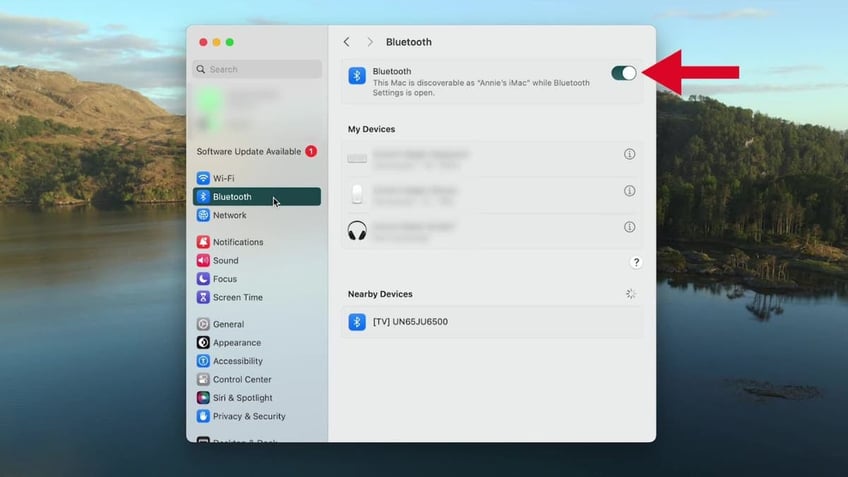
Task: Show info for the keyboard device
Action: 630,154
